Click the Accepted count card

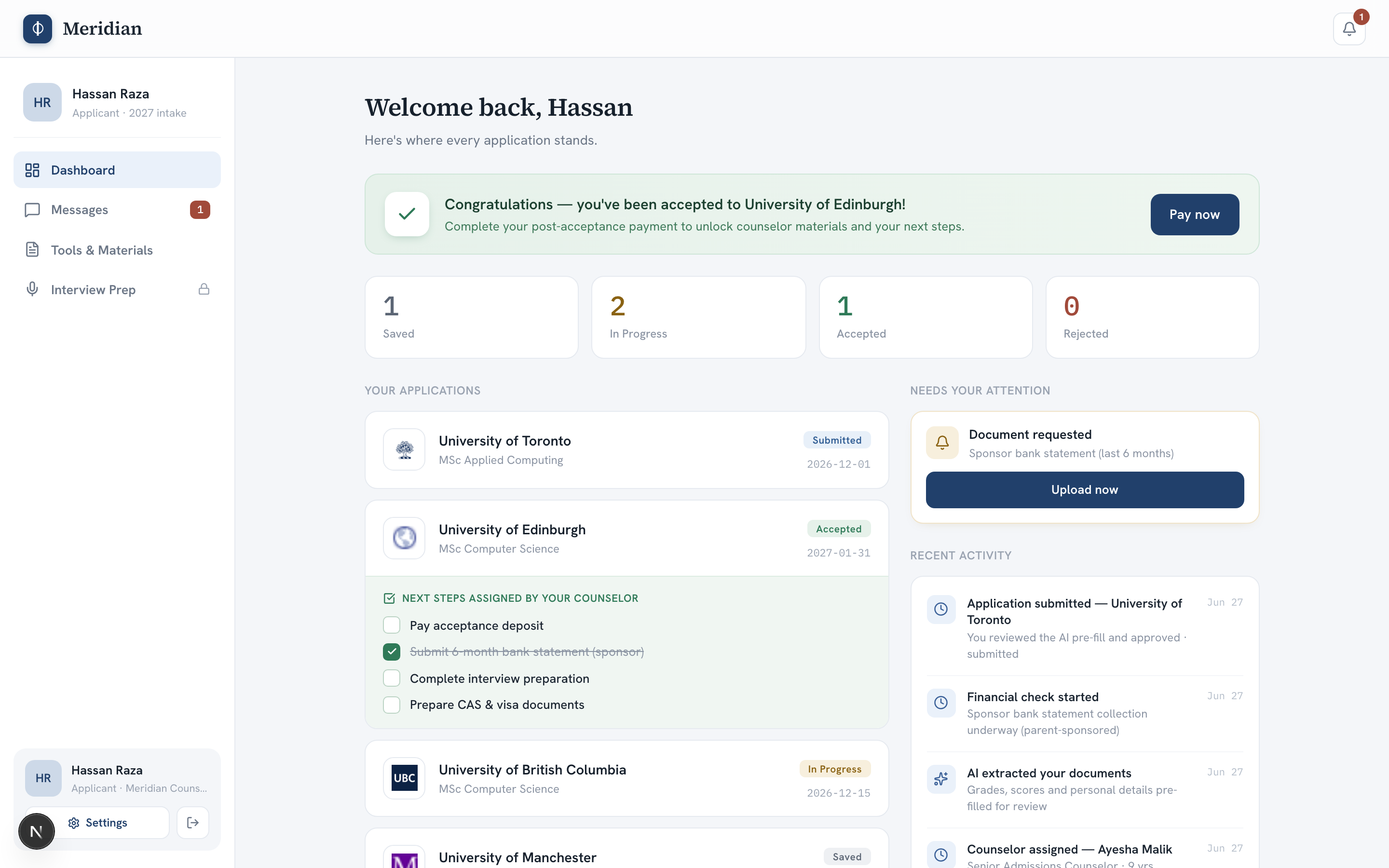click(x=925, y=317)
